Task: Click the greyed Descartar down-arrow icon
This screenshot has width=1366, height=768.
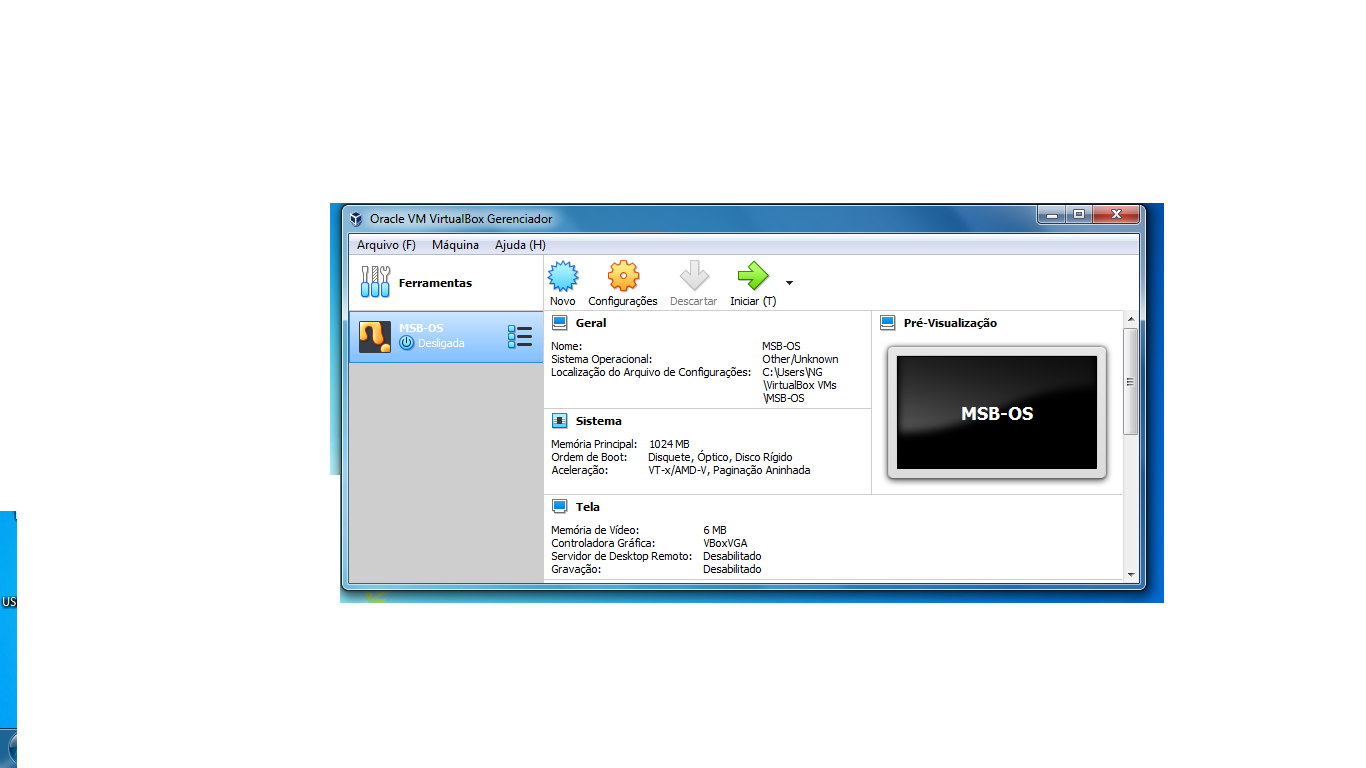Action: coord(694,276)
